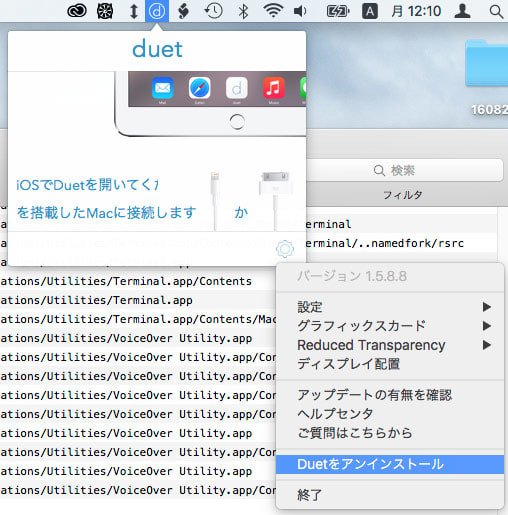Click the Duet gear settings icon
508x515 pixels.
pyautogui.click(x=285, y=249)
